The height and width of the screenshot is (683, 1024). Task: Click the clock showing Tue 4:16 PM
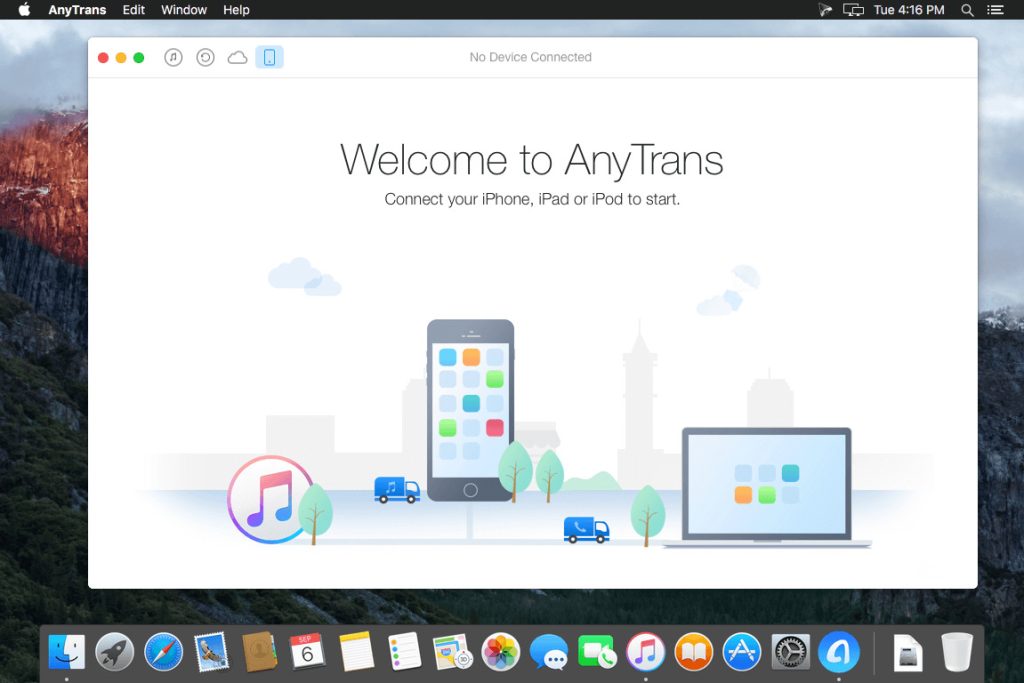pyautogui.click(x=912, y=10)
